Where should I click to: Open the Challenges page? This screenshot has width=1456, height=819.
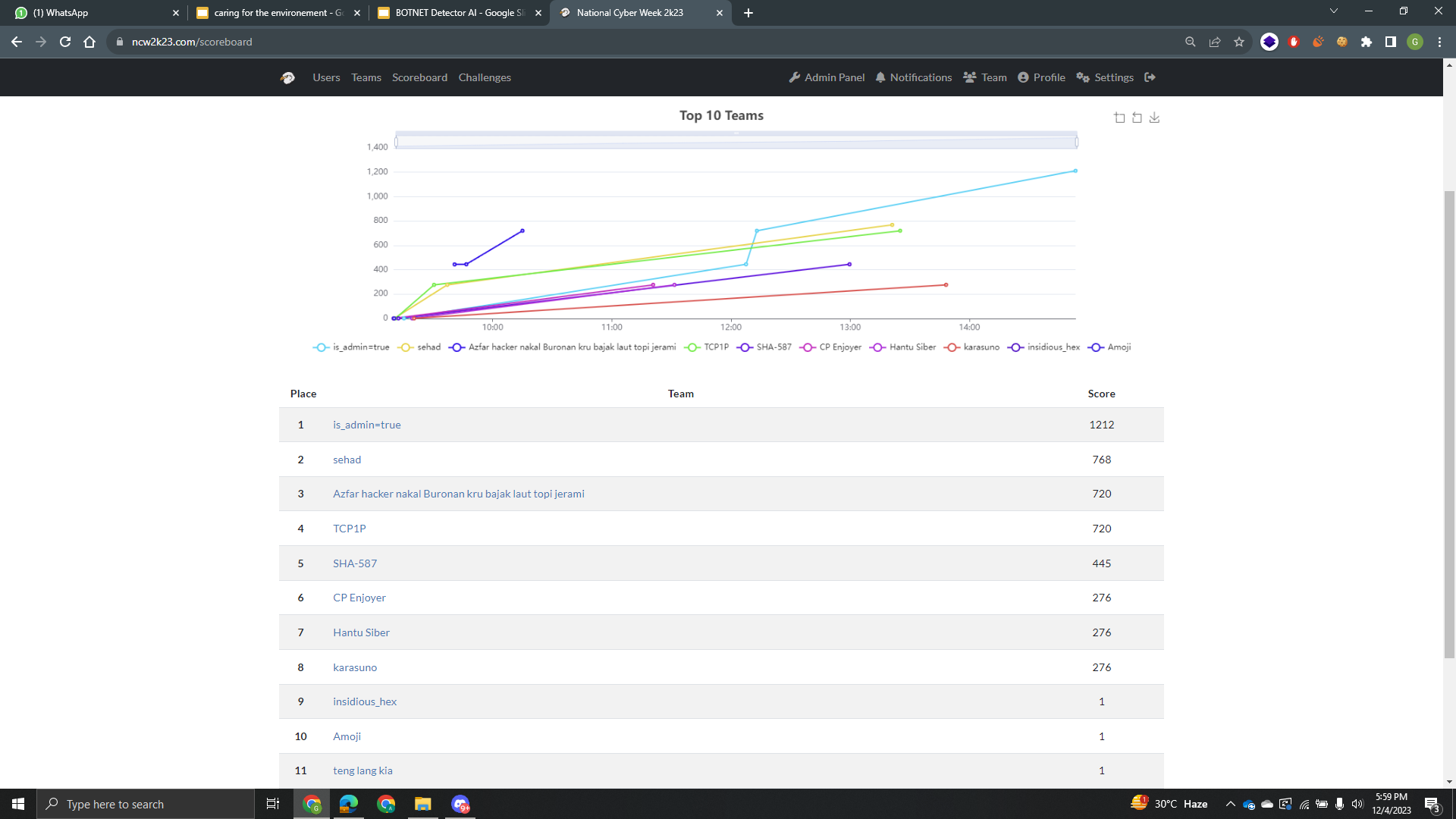pyautogui.click(x=485, y=77)
